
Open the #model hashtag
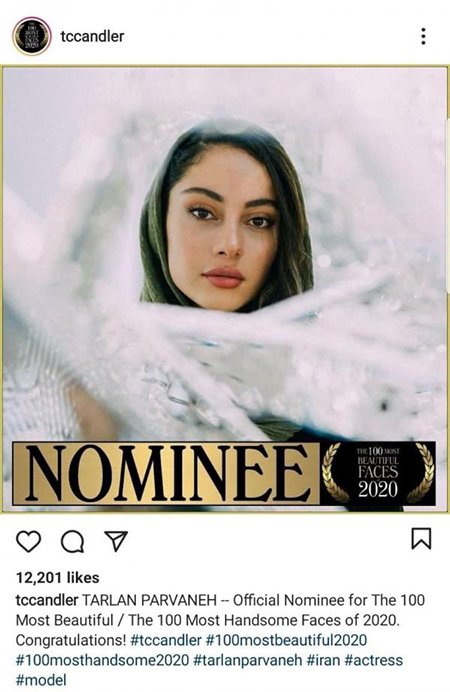[41, 680]
